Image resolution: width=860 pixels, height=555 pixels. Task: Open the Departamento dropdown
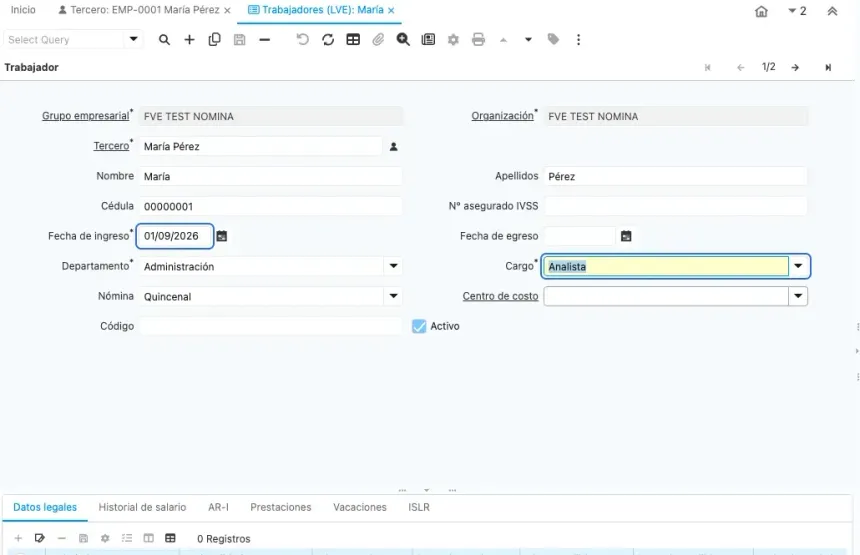coord(393,266)
